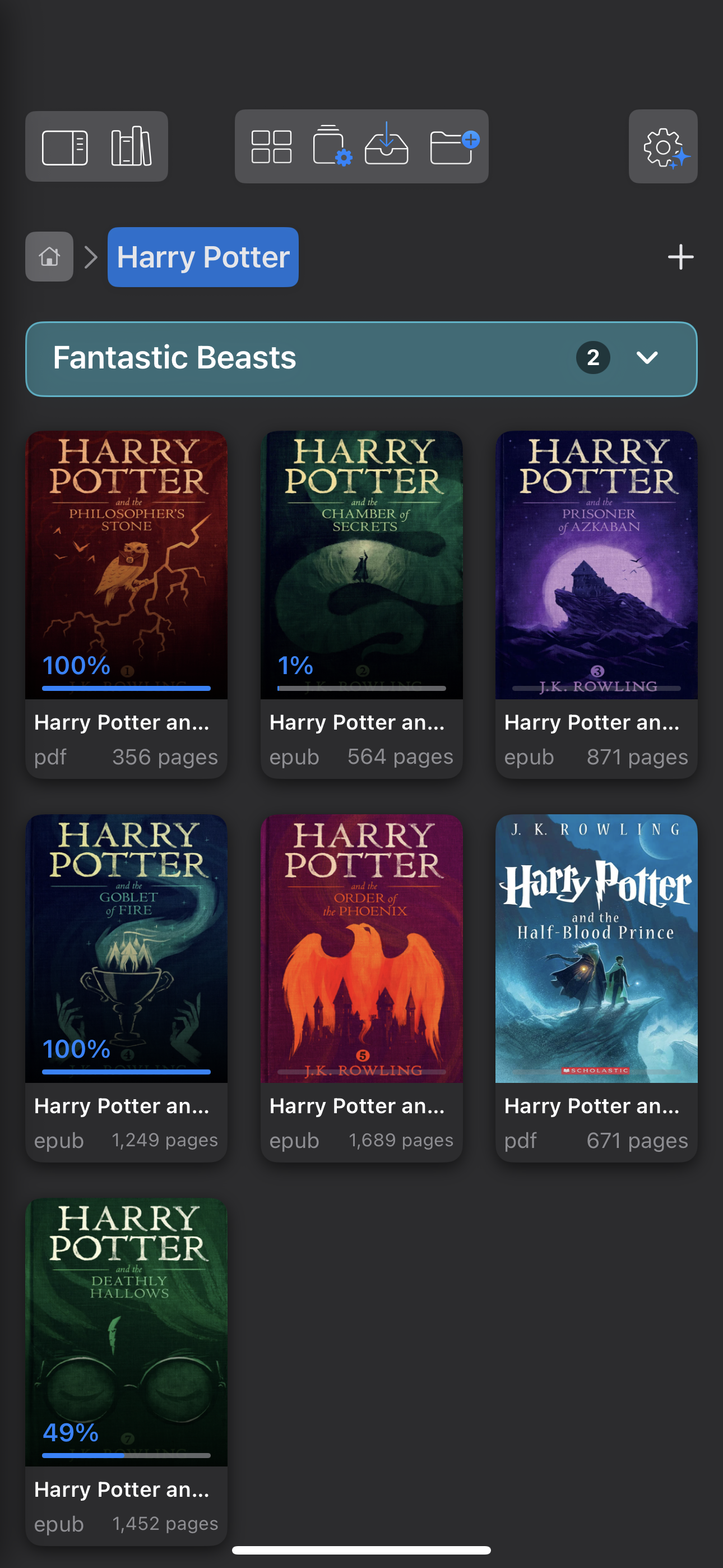Click the breadcrumb arrow separator

[x=91, y=257]
